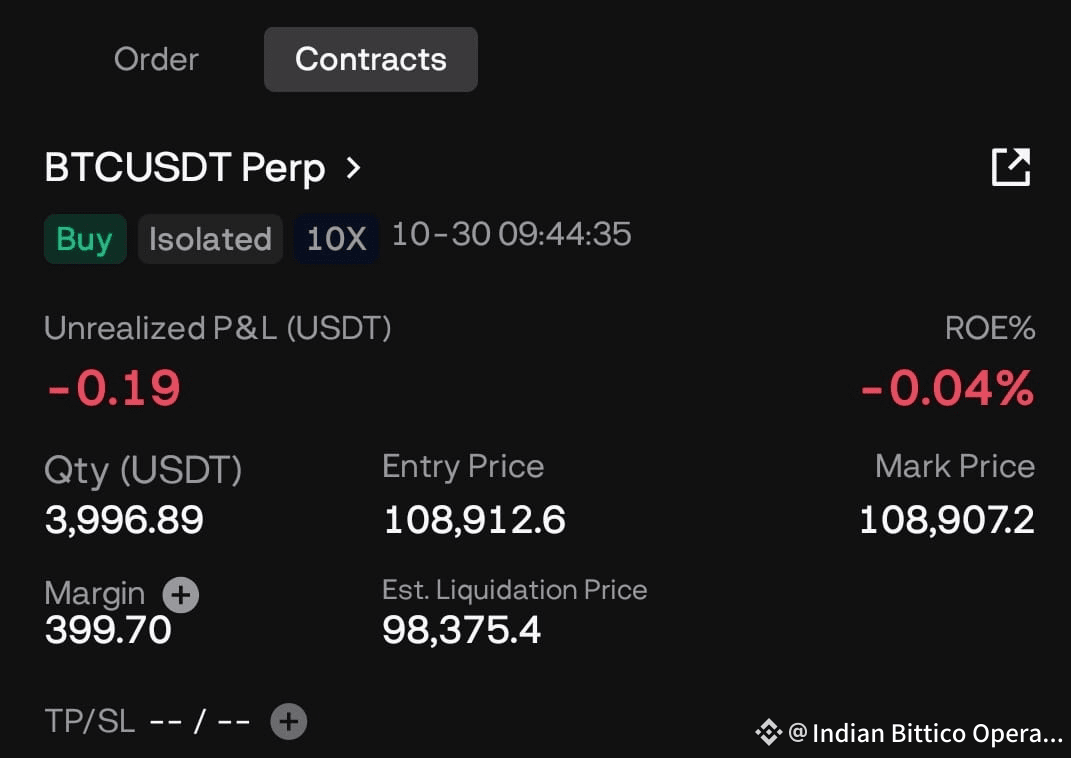Tap the -0.04% ROE value
Image resolution: width=1071 pixels, height=758 pixels.
pyautogui.click(x=947, y=388)
